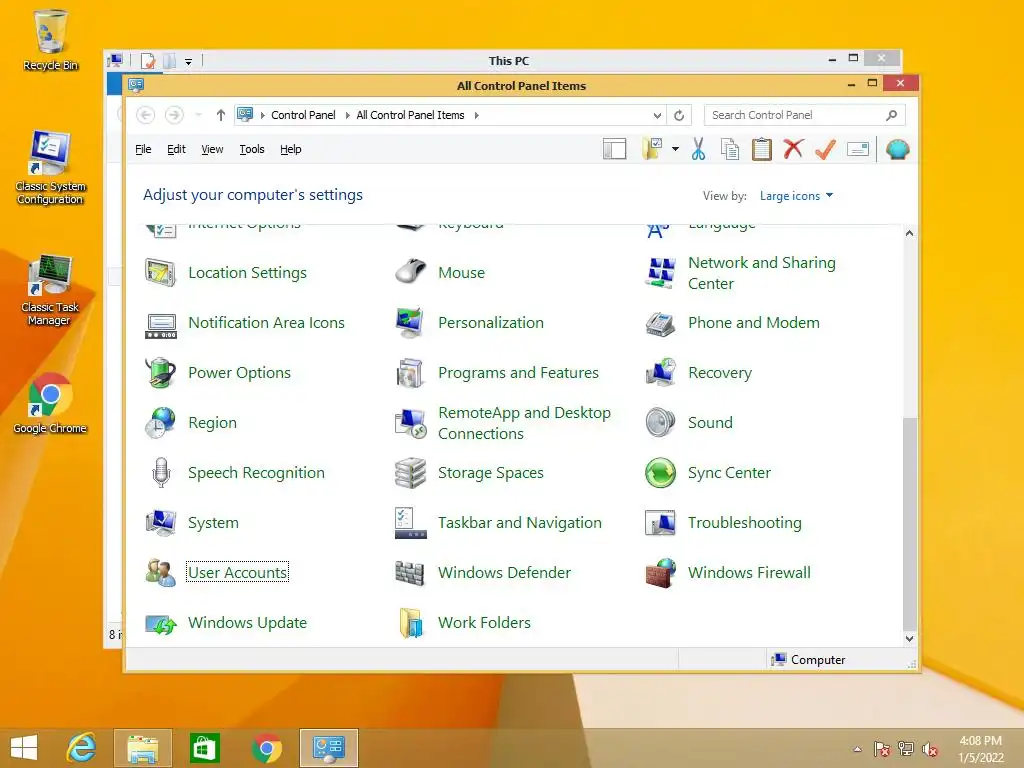Open Speech Recognition microphone icon

[x=161, y=473]
